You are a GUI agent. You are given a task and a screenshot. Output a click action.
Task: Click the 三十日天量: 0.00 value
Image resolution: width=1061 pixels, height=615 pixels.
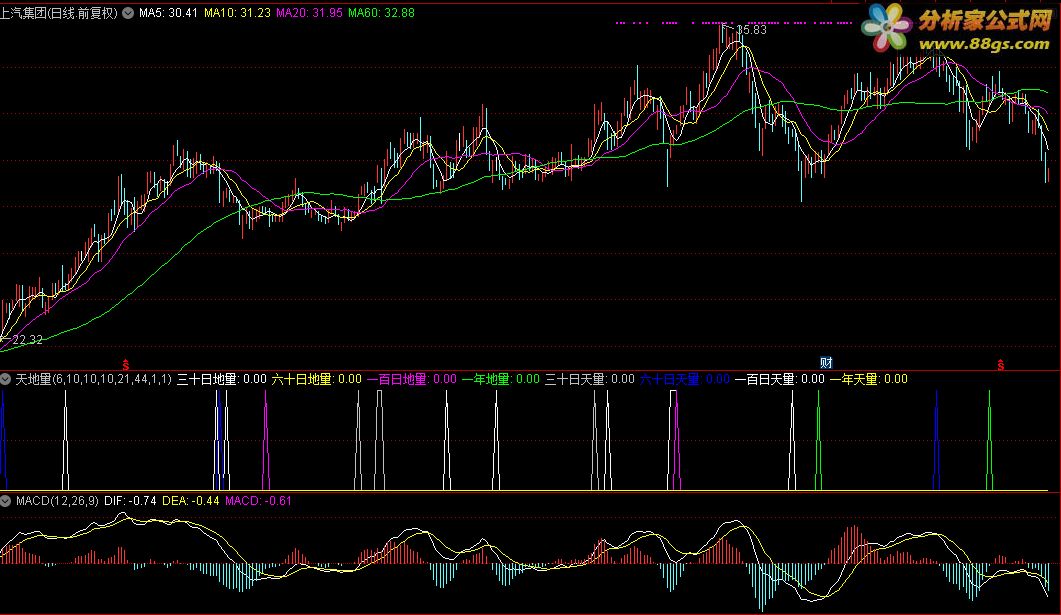coord(589,380)
